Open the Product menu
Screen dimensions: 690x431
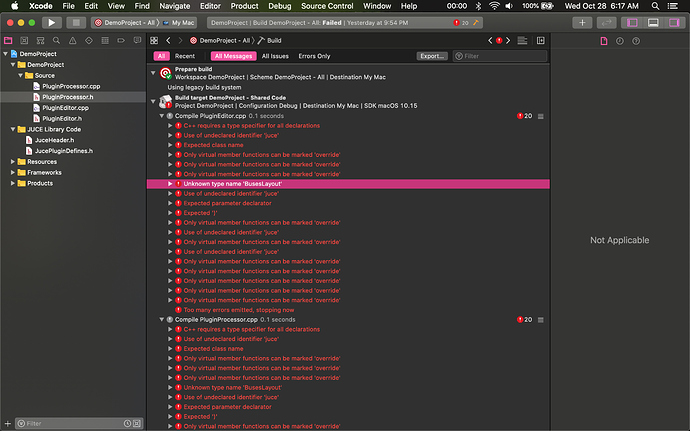coord(244,6)
